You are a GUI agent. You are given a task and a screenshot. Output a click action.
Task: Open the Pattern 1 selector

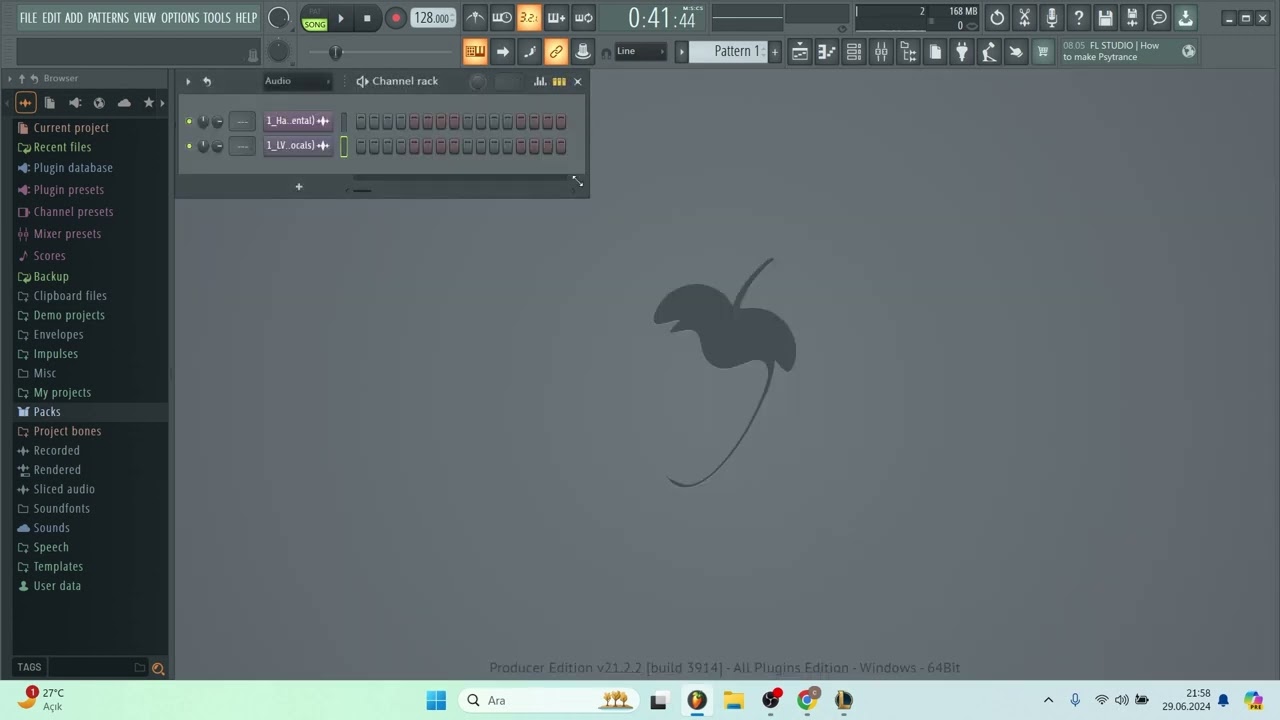click(728, 52)
